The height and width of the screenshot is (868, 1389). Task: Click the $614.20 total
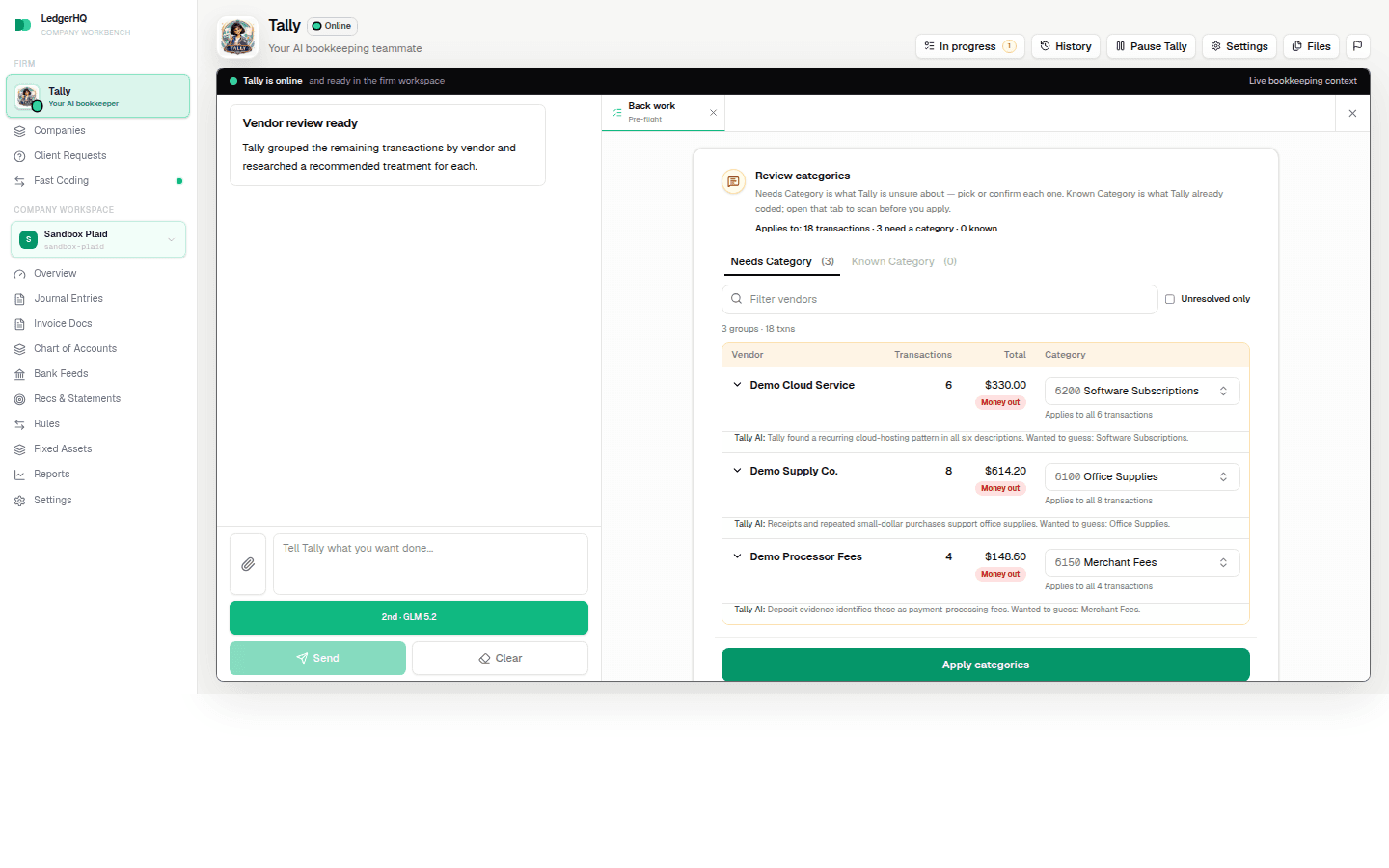click(x=1005, y=471)
